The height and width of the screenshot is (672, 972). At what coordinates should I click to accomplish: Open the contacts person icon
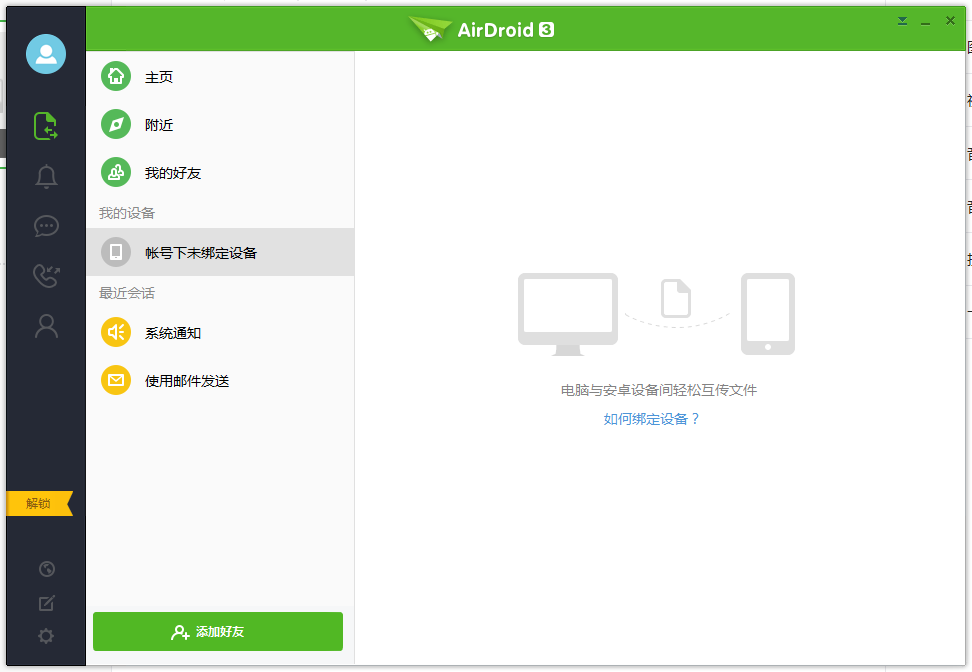point(46,326)
